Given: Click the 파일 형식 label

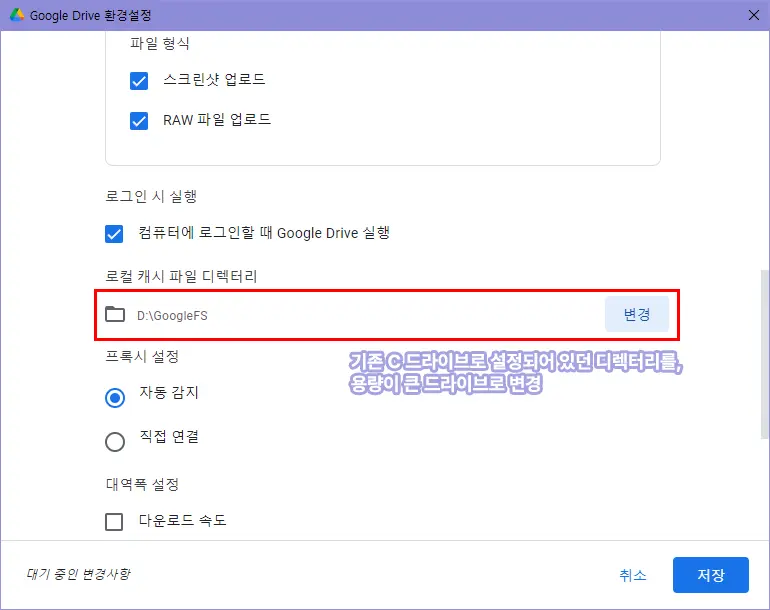Looking at the screenshot, I should coord(160,43).
